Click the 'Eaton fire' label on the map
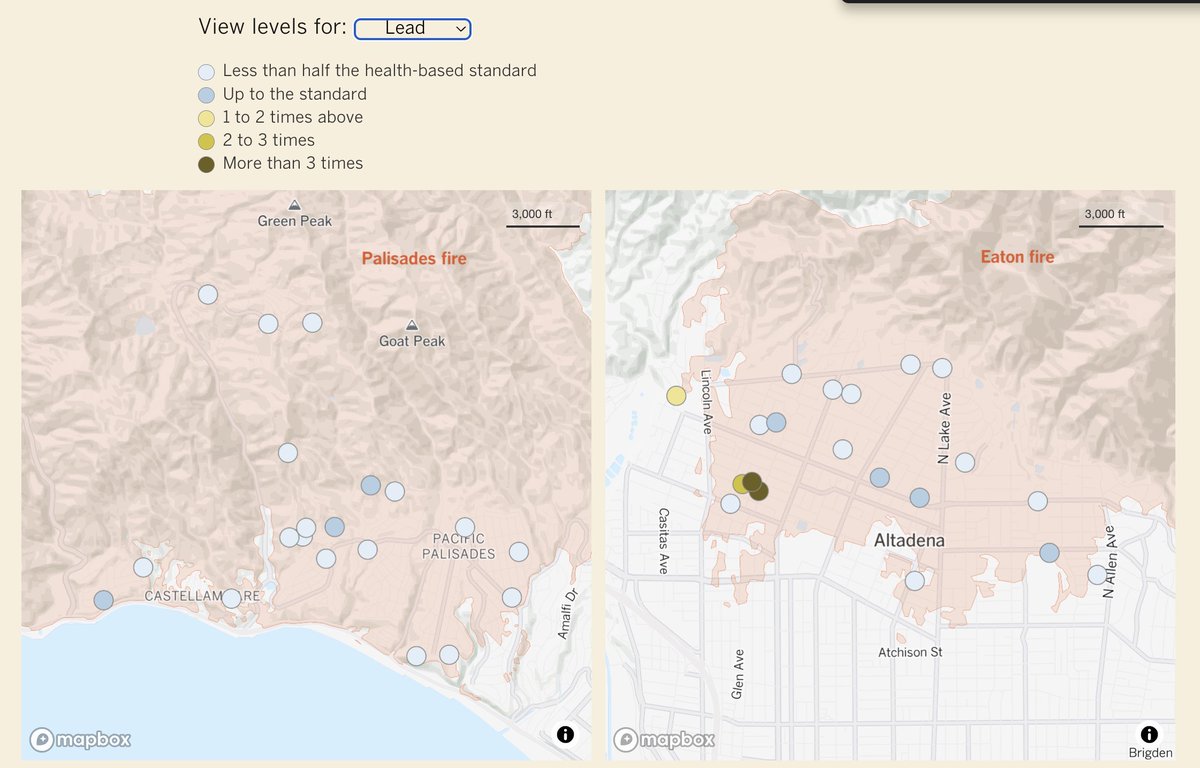 [1017, 256]
